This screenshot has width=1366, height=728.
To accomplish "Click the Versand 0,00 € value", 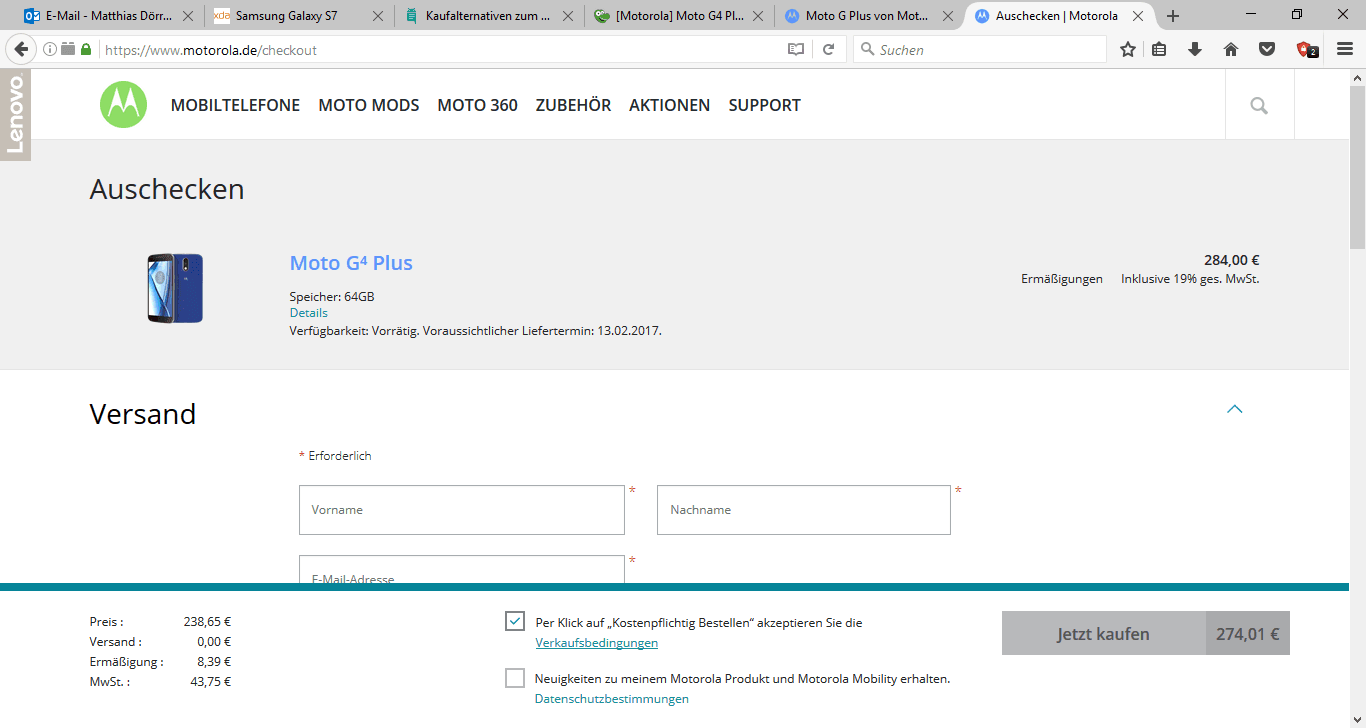I will [x=214, y=642].
